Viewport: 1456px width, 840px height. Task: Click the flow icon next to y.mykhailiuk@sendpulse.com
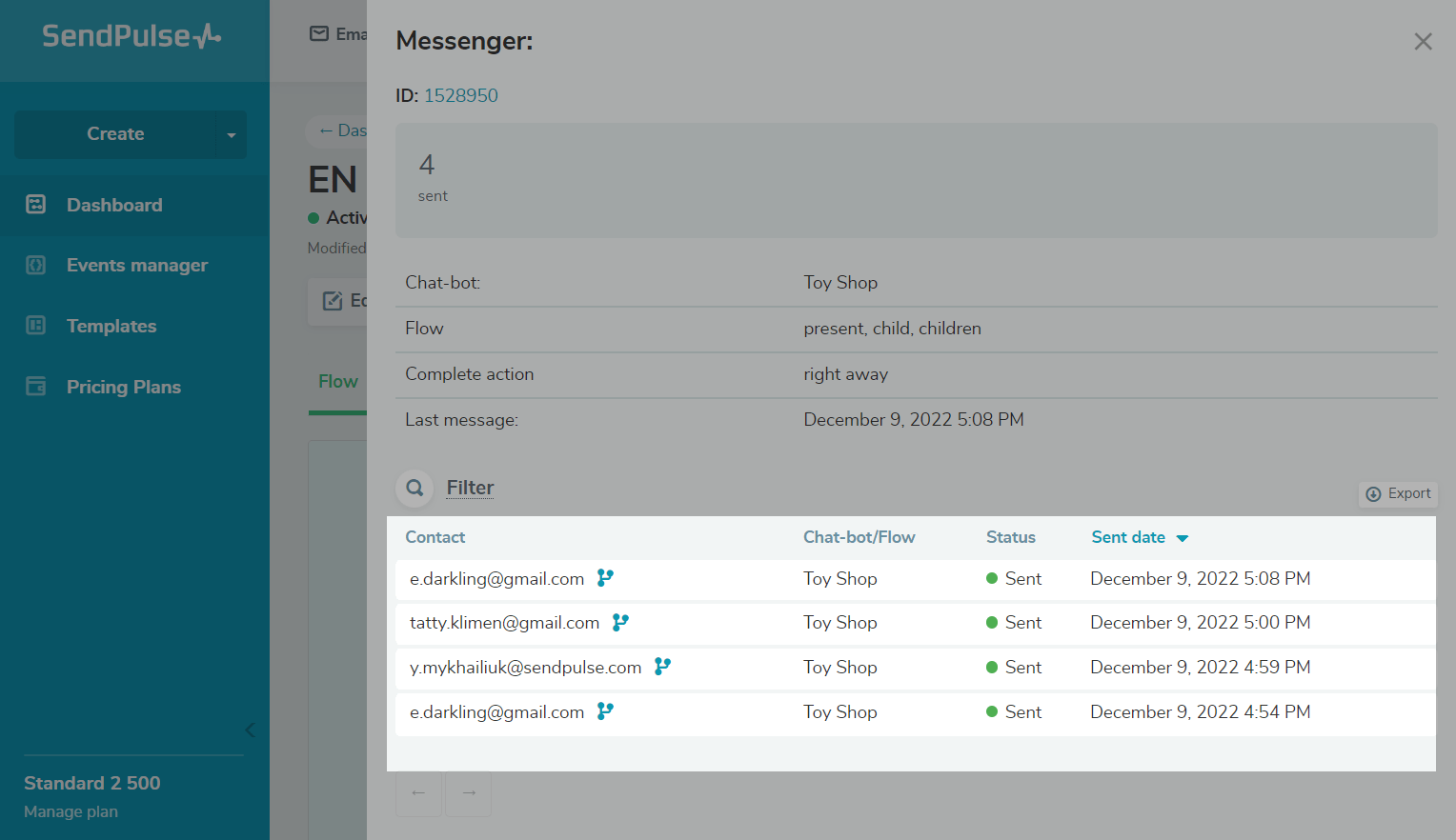662,667
